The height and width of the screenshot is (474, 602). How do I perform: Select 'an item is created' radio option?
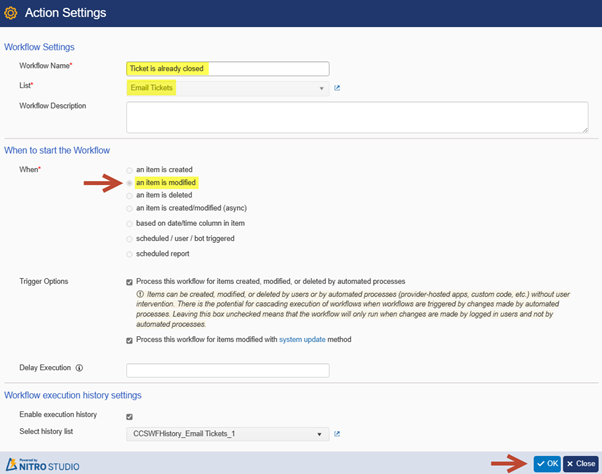coord(129,170)
